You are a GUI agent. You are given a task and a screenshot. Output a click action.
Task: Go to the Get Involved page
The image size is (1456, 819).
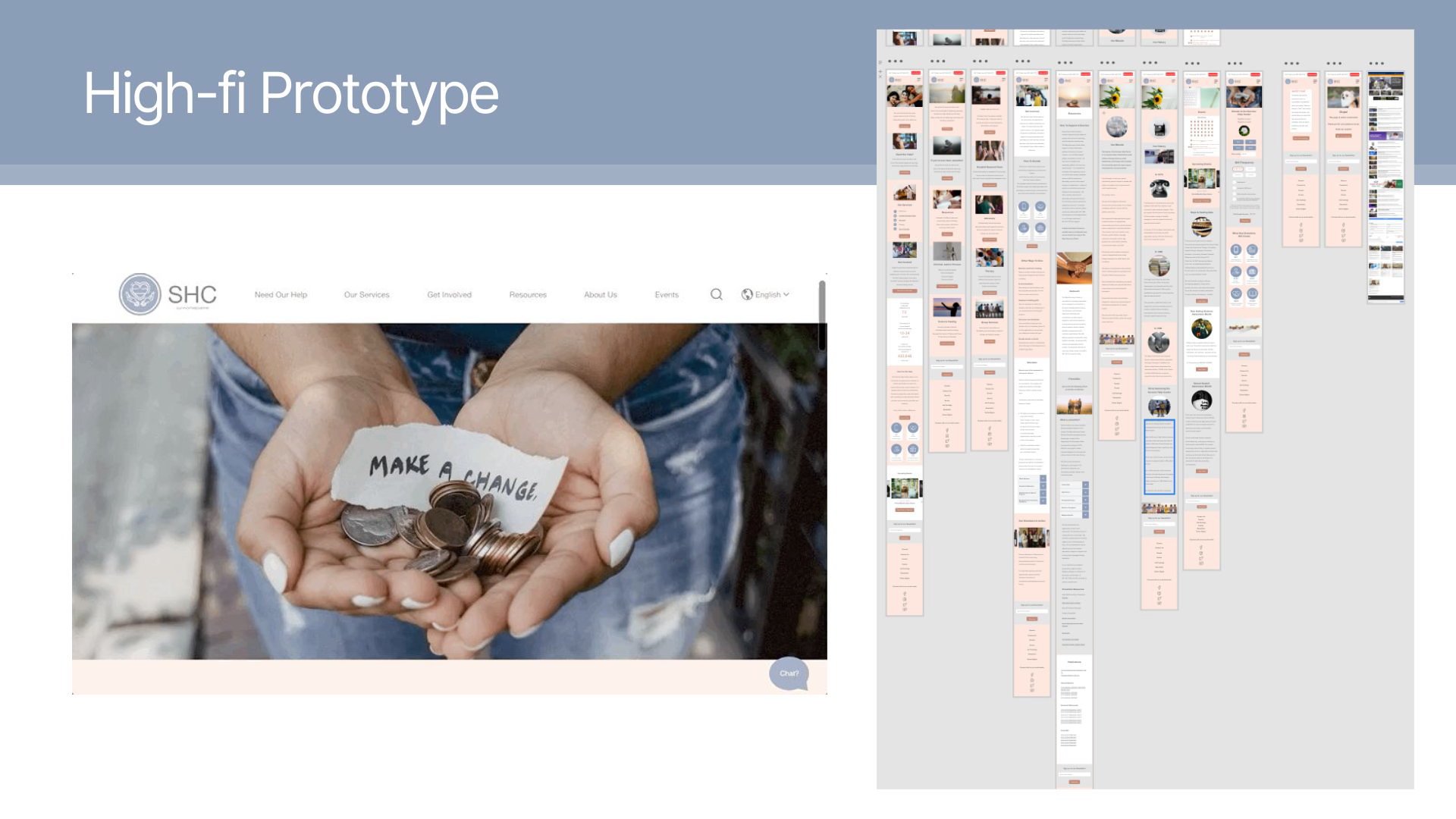[x=449, y=294]
